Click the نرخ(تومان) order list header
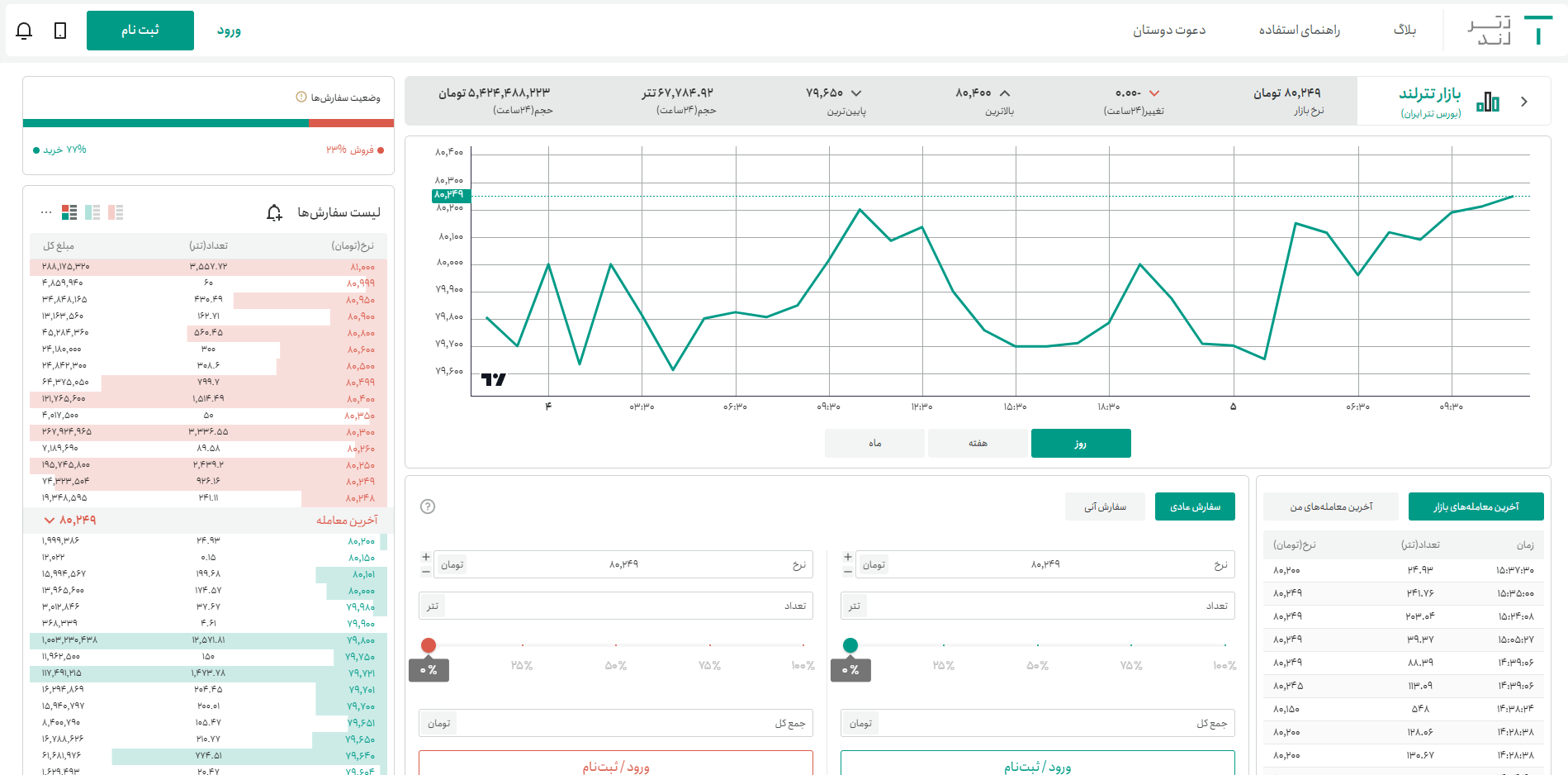This screenshot has width=1568, height=775. tap(353, 245)
